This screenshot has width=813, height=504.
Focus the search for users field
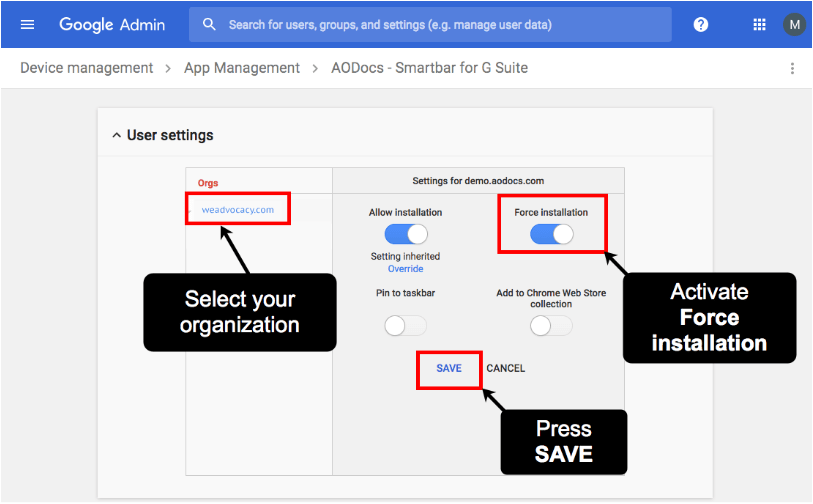tap(430, 24)
